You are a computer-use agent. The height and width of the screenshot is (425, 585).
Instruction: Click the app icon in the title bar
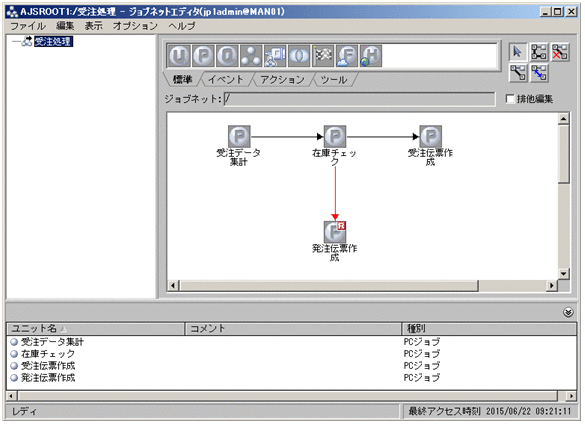tap(12, 12)
